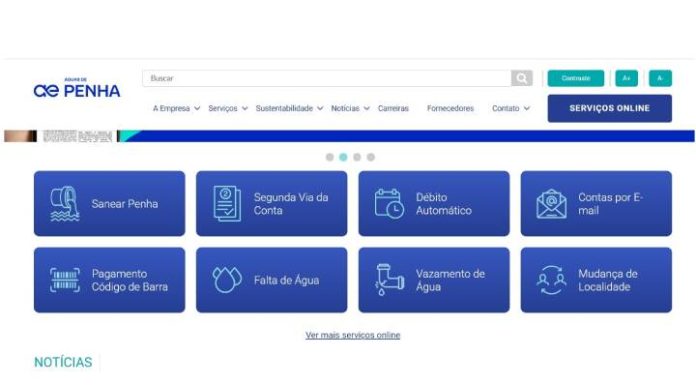Image resolution: width=696 pixels, height=385 pixels.
Task: Click the Contas por E-mail envelope icon
Action: tap(551, 204)
